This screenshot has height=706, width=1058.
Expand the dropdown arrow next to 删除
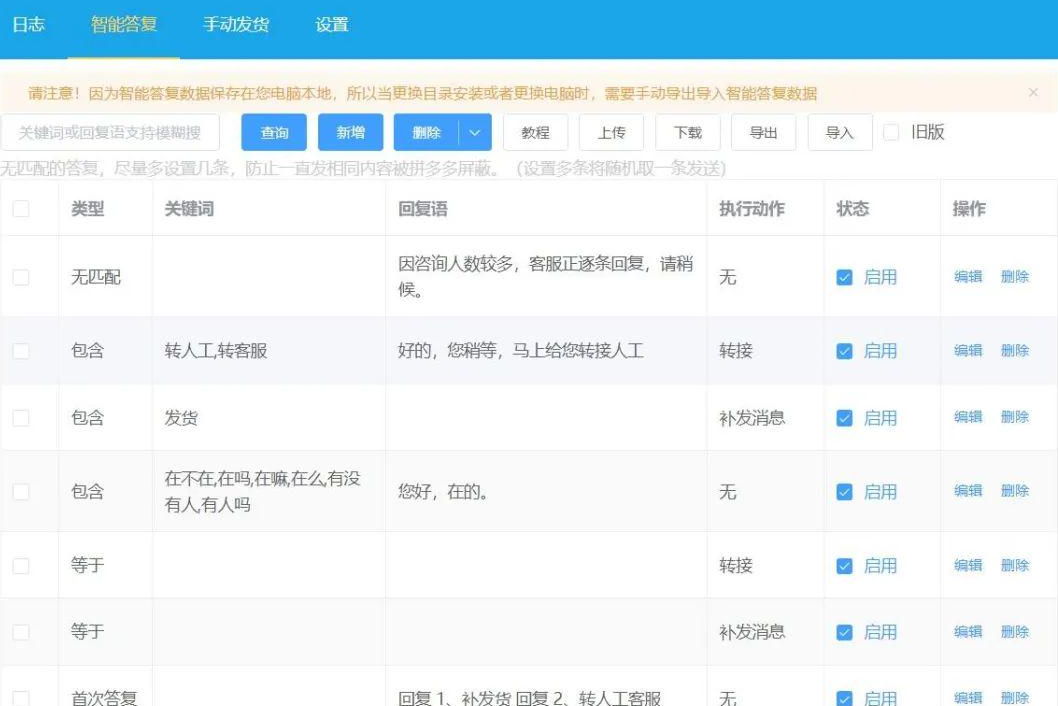click(x=474, y=131)
